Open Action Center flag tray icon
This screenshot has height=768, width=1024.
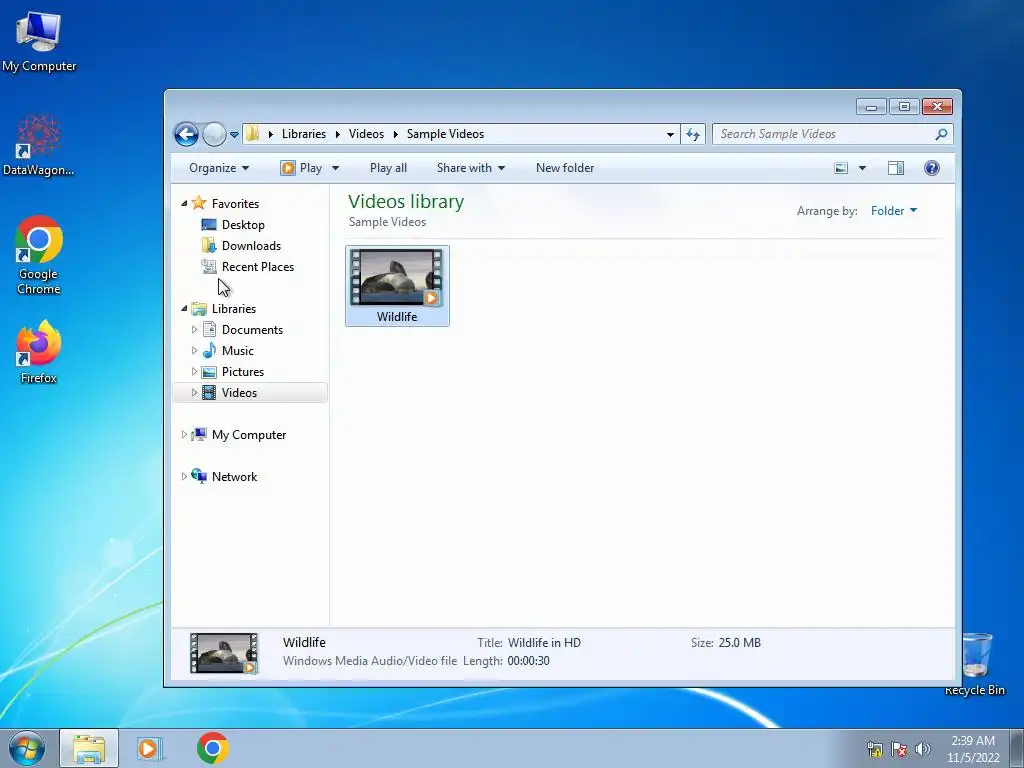point(899,749)
